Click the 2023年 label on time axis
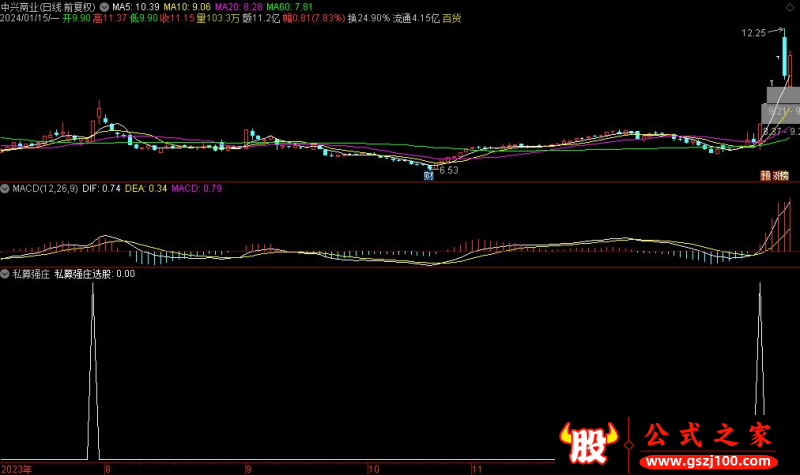The width and height of the screenshot is (800, 475). coord(16,467)
